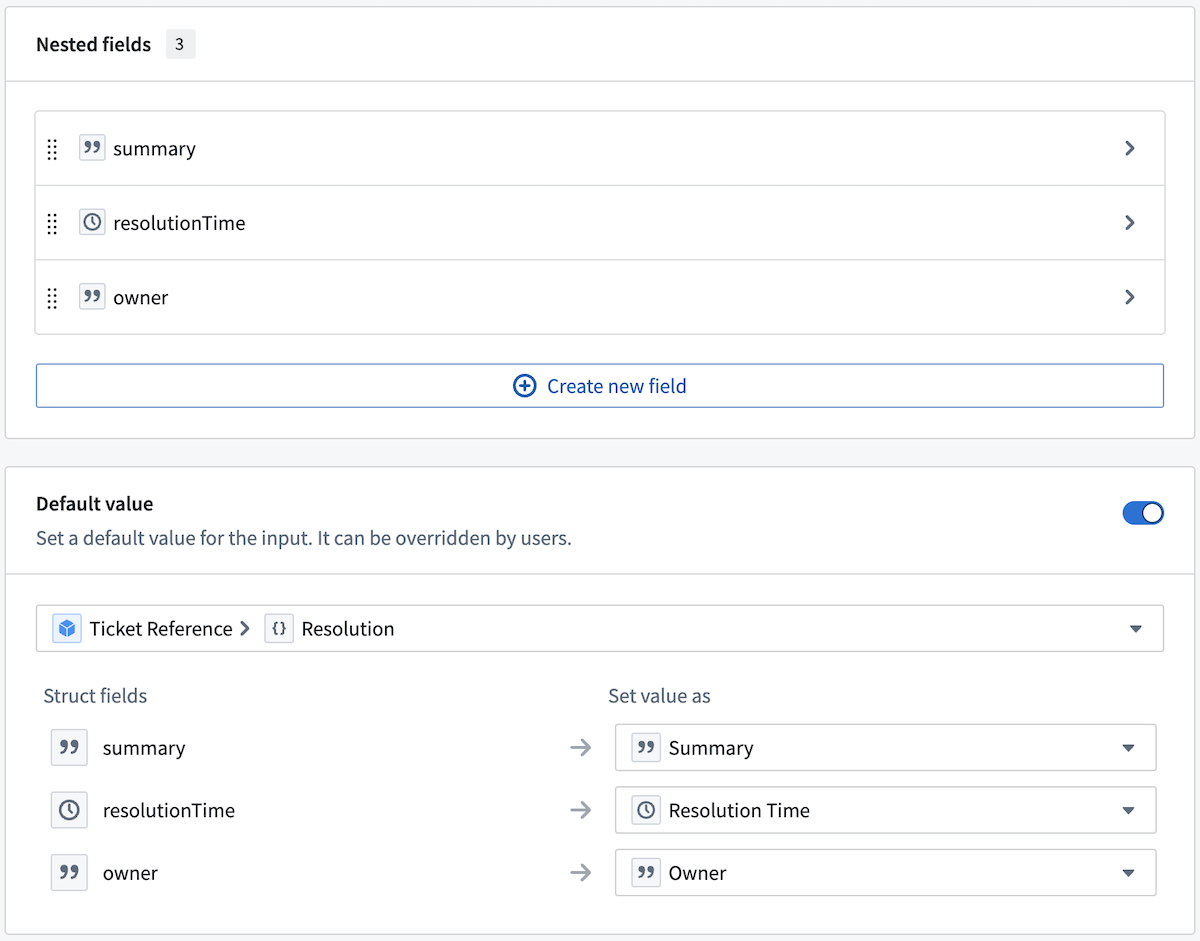Image resolution: width=1200 pixels, height=941 pixels.
Task: Click the nested fields count badge showing 3
Action: [180, 44]
